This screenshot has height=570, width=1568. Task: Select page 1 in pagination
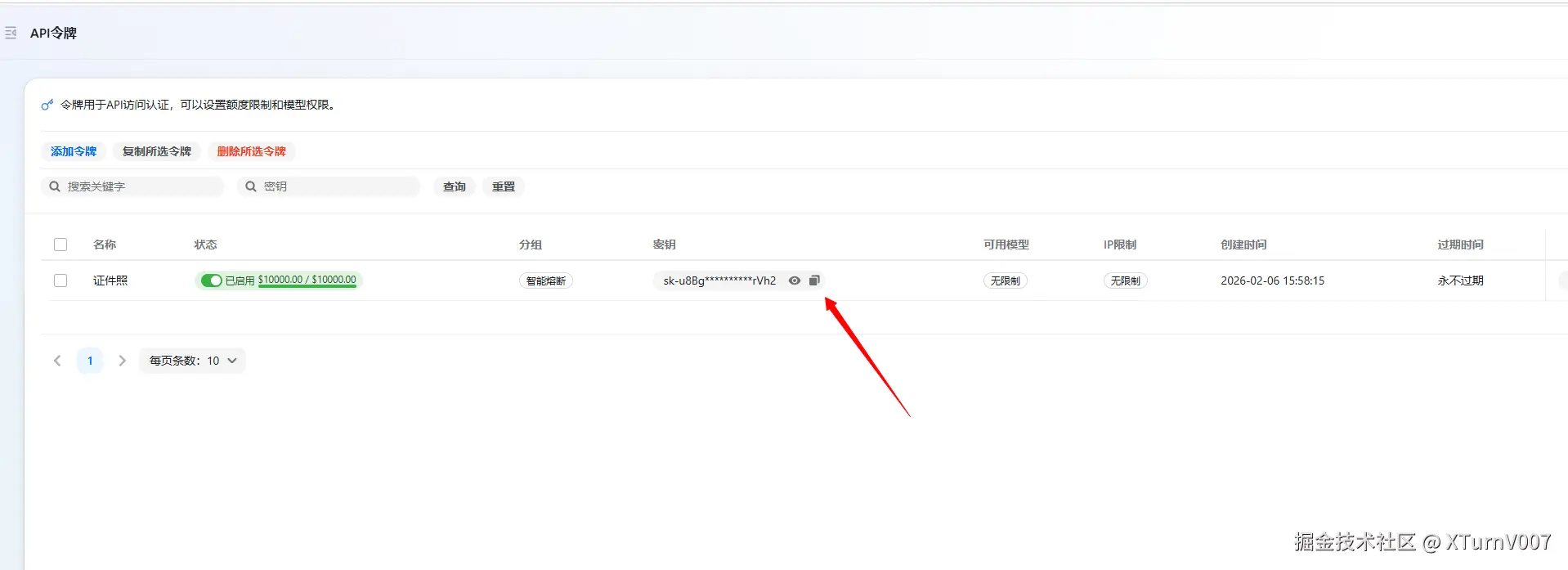[90, 361]
